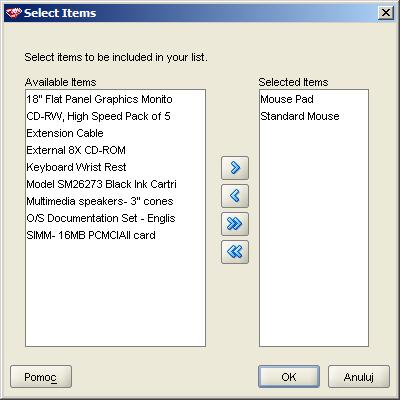The width and height of the screenshot is (400, 400).
Task: Pick Keyboard Wrist Rest in the list
Action: pos(115,167)
